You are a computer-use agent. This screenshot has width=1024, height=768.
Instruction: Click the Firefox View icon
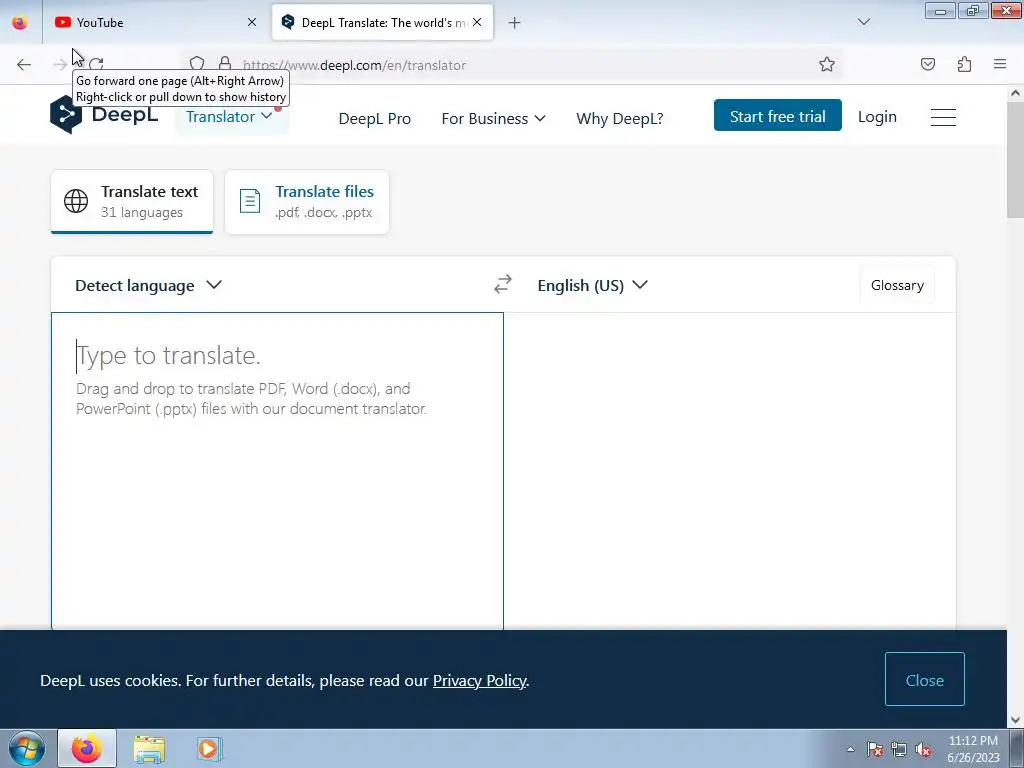[20, 22]
